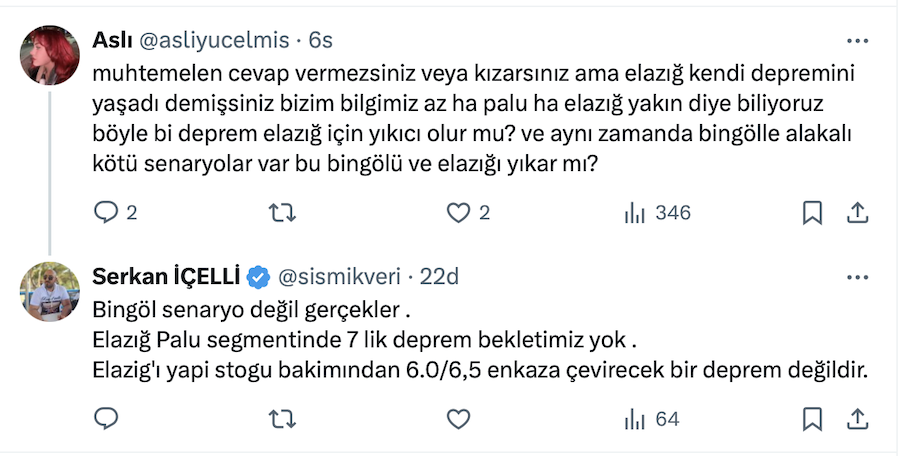Screen dimensions: 900x456
Task: Click the Serkan İÇELLİ display name
Action: pyautogui.click(x=166, y=275)
